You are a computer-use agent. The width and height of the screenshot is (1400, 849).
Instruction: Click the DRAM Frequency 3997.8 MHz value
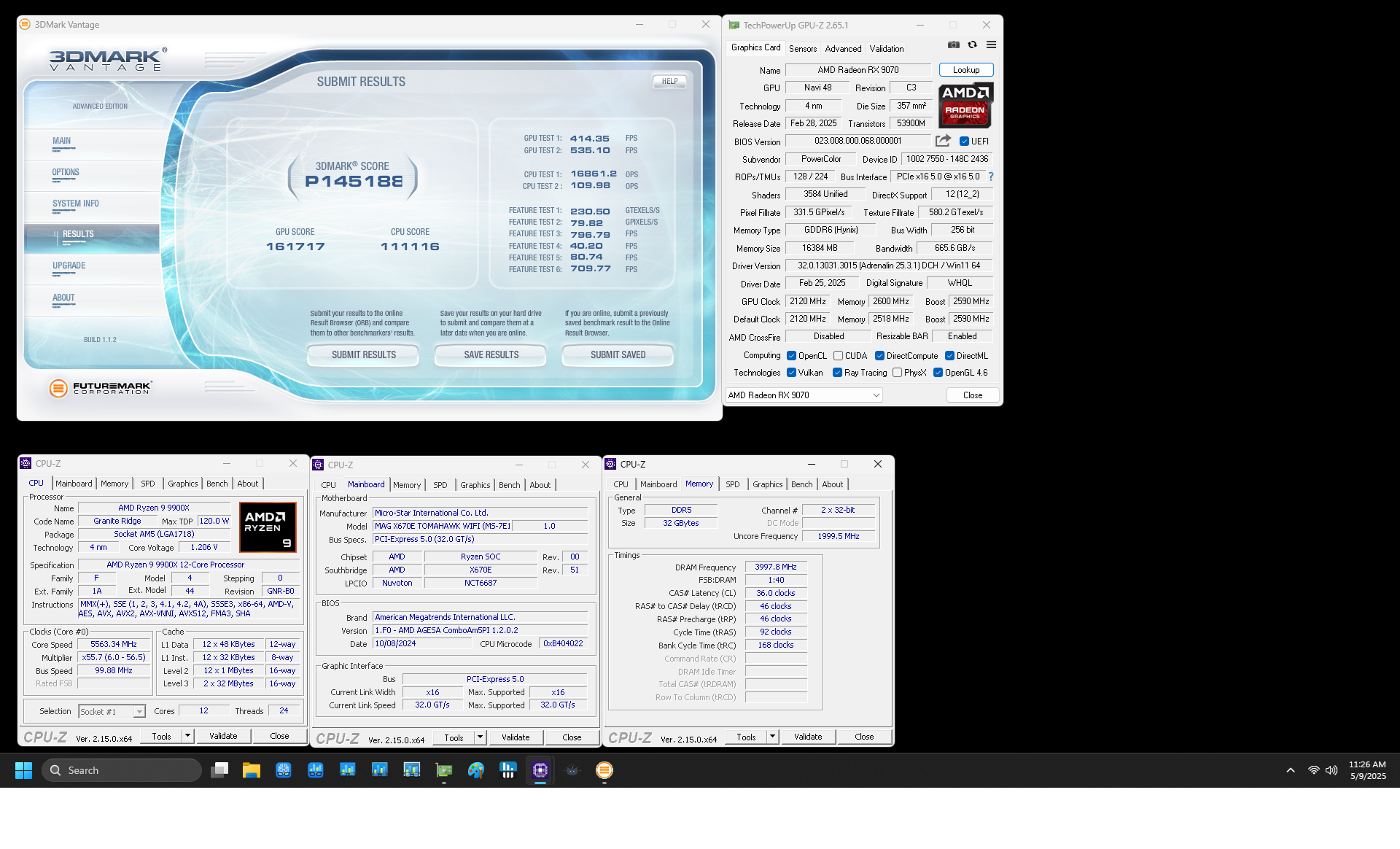pos(776,567)
